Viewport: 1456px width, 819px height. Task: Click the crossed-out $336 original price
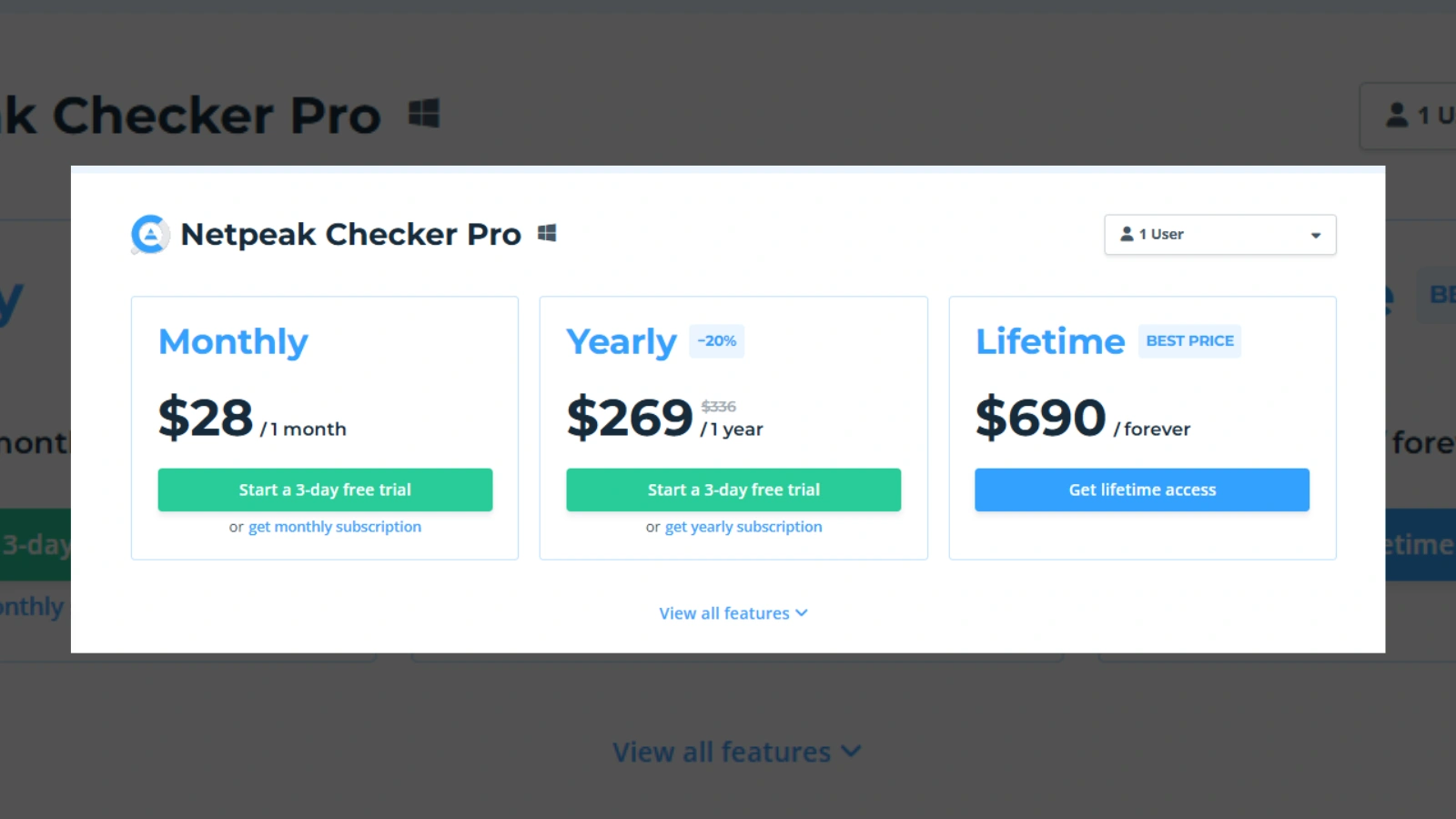(719, 407)
